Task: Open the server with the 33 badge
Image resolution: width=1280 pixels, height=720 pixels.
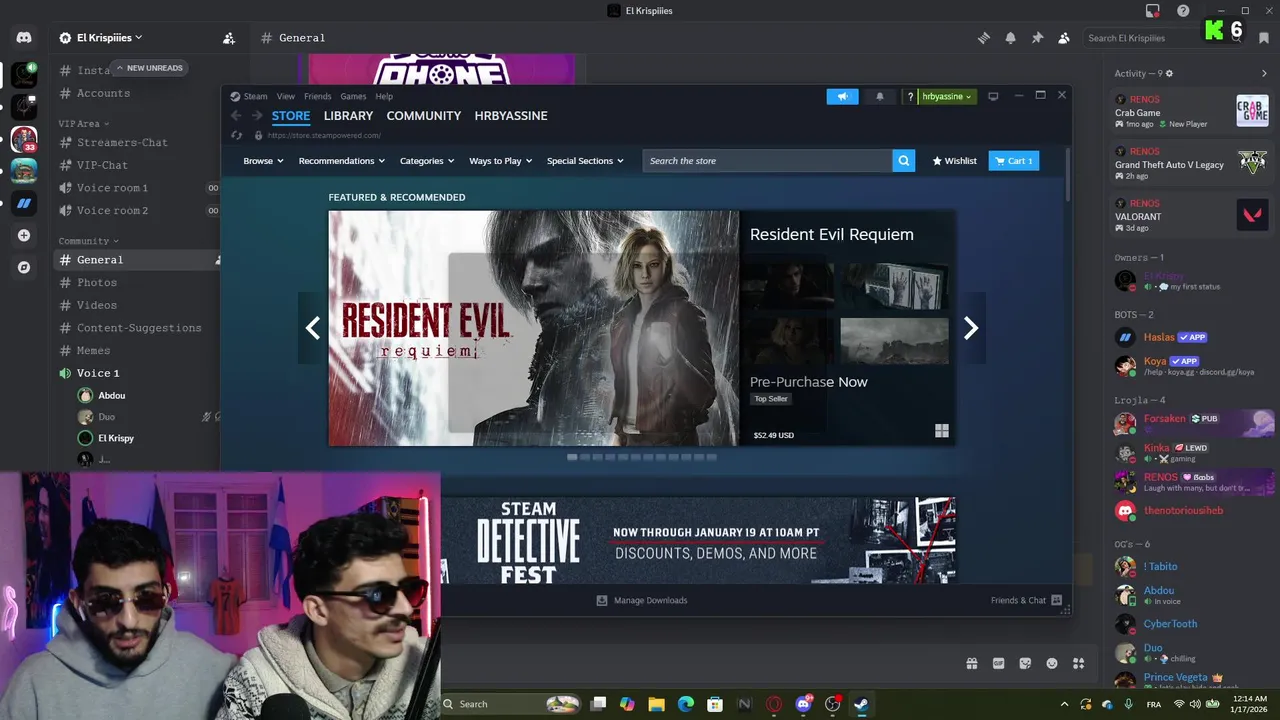Action: tap(24, 139)
